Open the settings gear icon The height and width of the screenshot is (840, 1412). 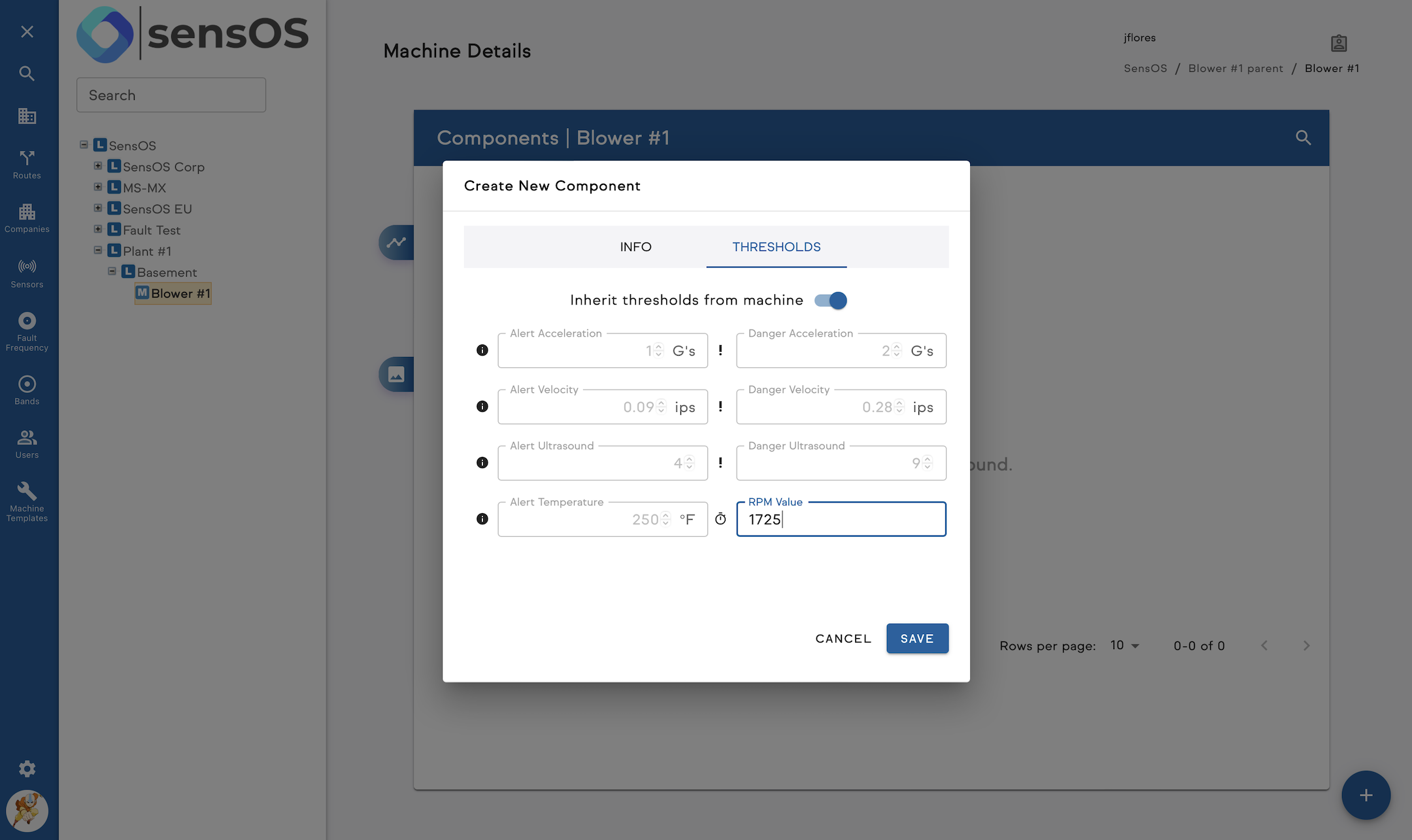pos(27,769)
